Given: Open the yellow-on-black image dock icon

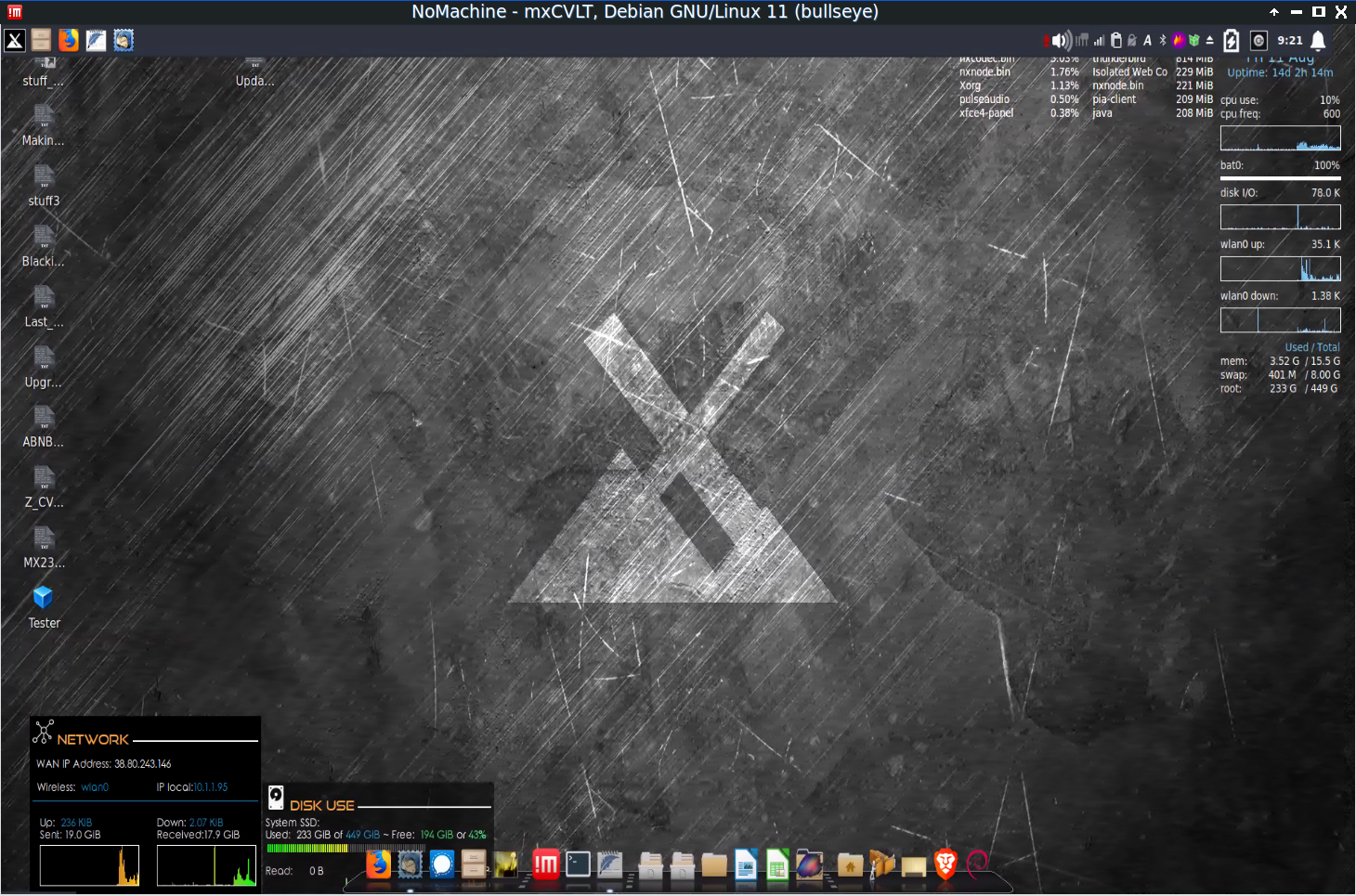Looking at the screenshot, I should (506, 865).
